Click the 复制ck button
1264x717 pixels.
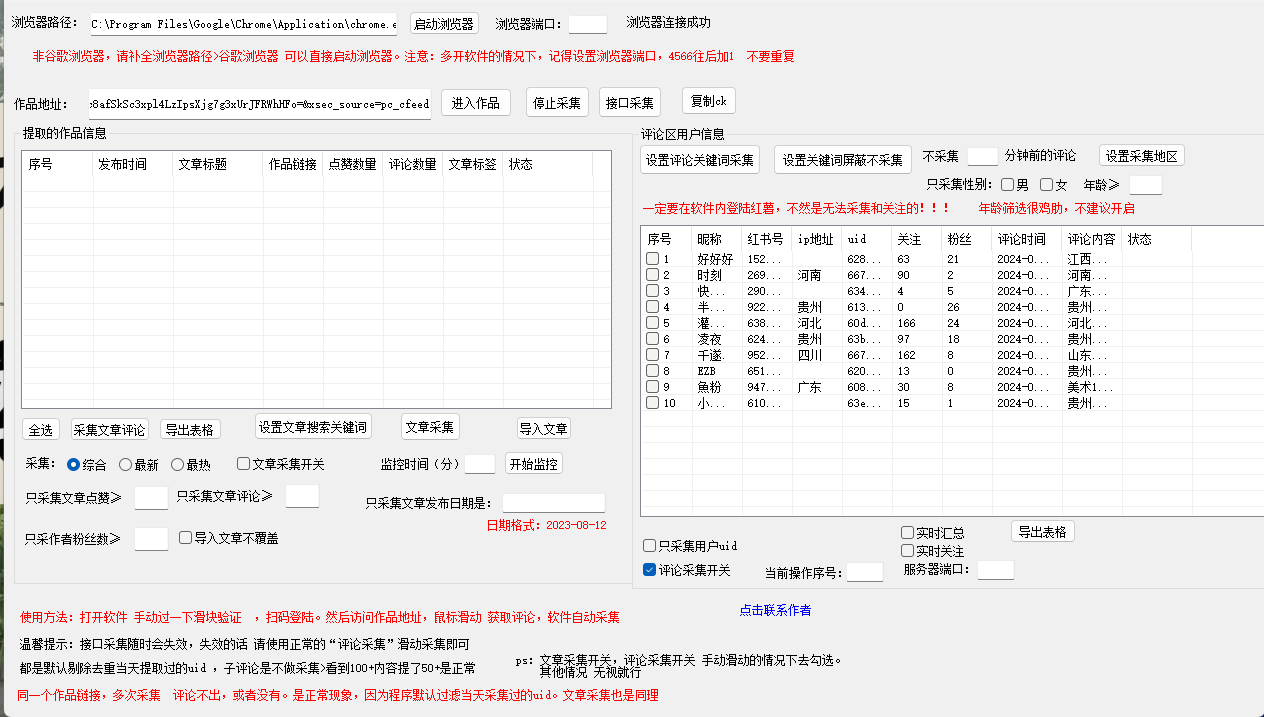(709, 102)
